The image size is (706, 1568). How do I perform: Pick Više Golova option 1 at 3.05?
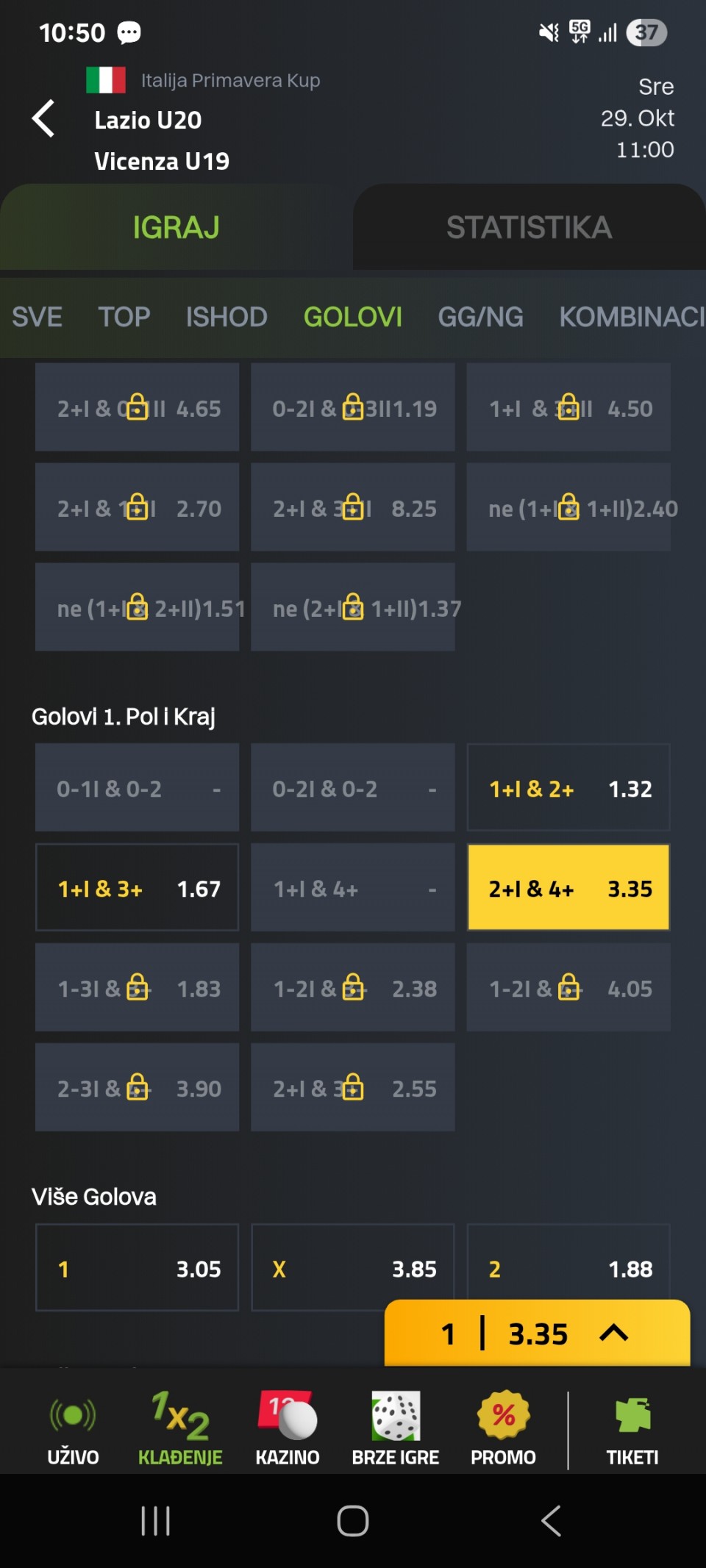point(138,1268)
